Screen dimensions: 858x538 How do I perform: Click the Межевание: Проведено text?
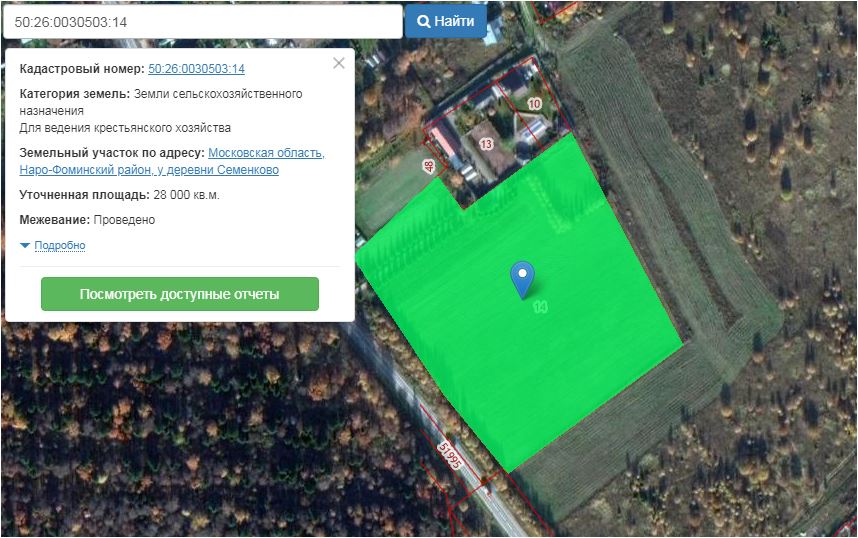(87, 220)
